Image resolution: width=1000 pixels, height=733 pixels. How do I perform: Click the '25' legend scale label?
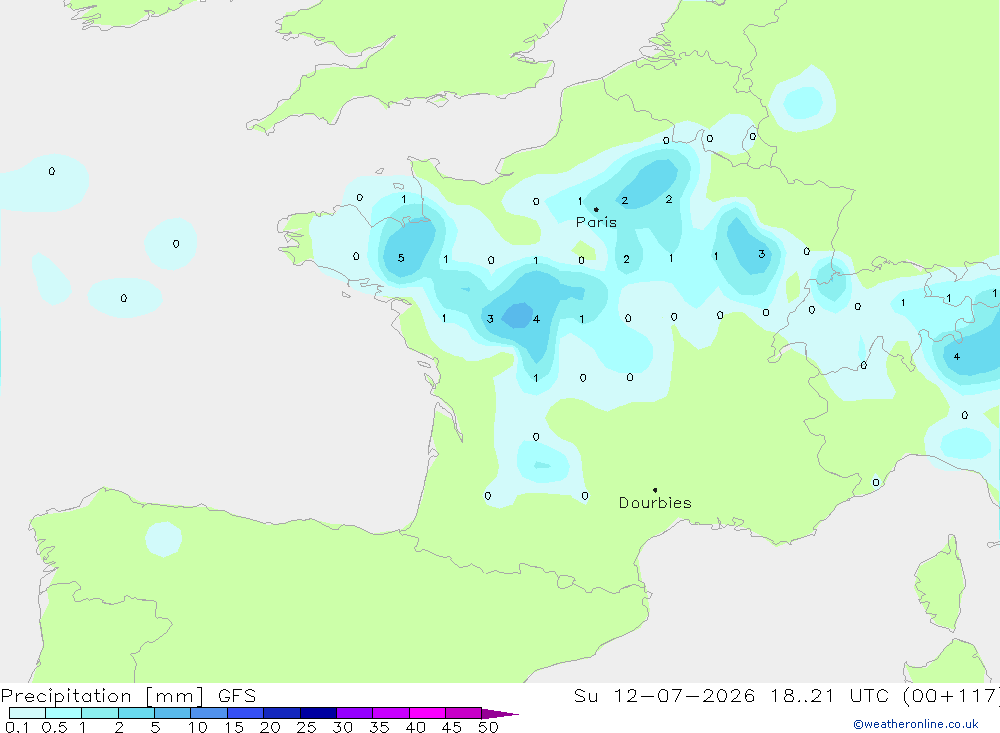tap(307, 727)
